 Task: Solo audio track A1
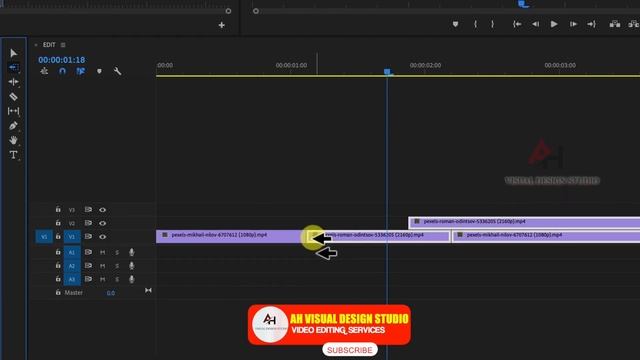pos(117,253)
